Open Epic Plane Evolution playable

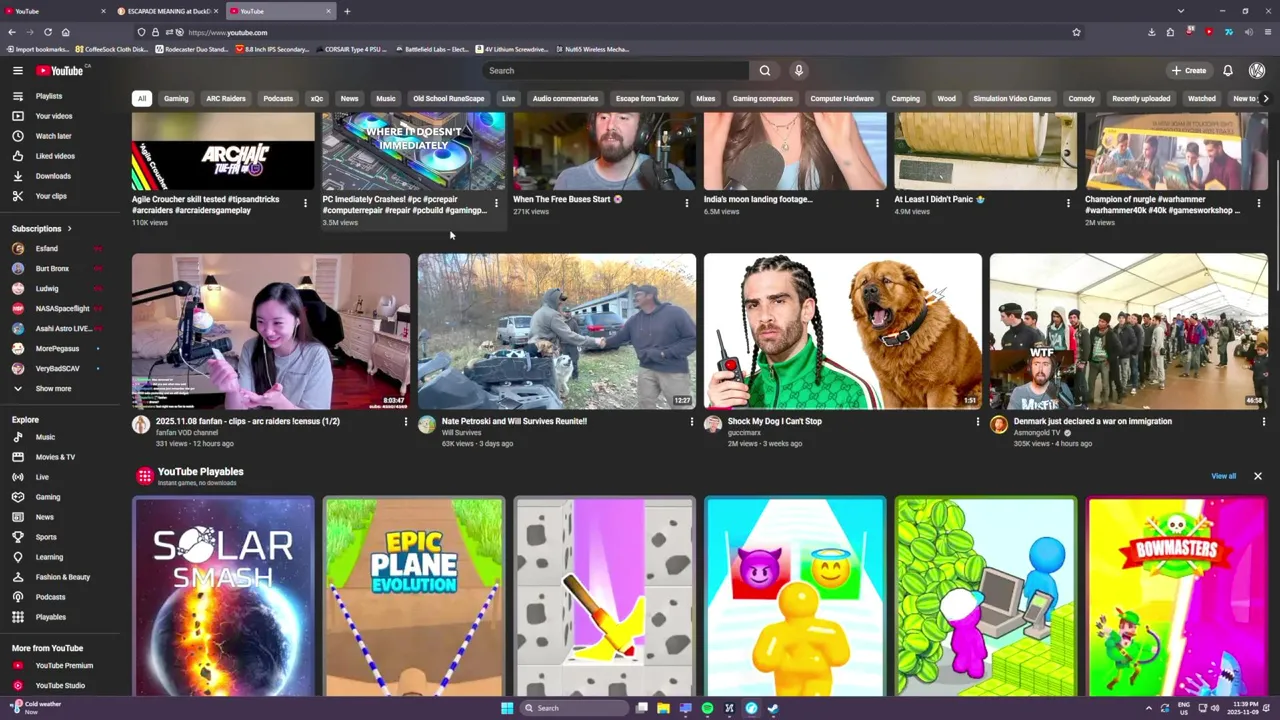(x=414, y=596)
